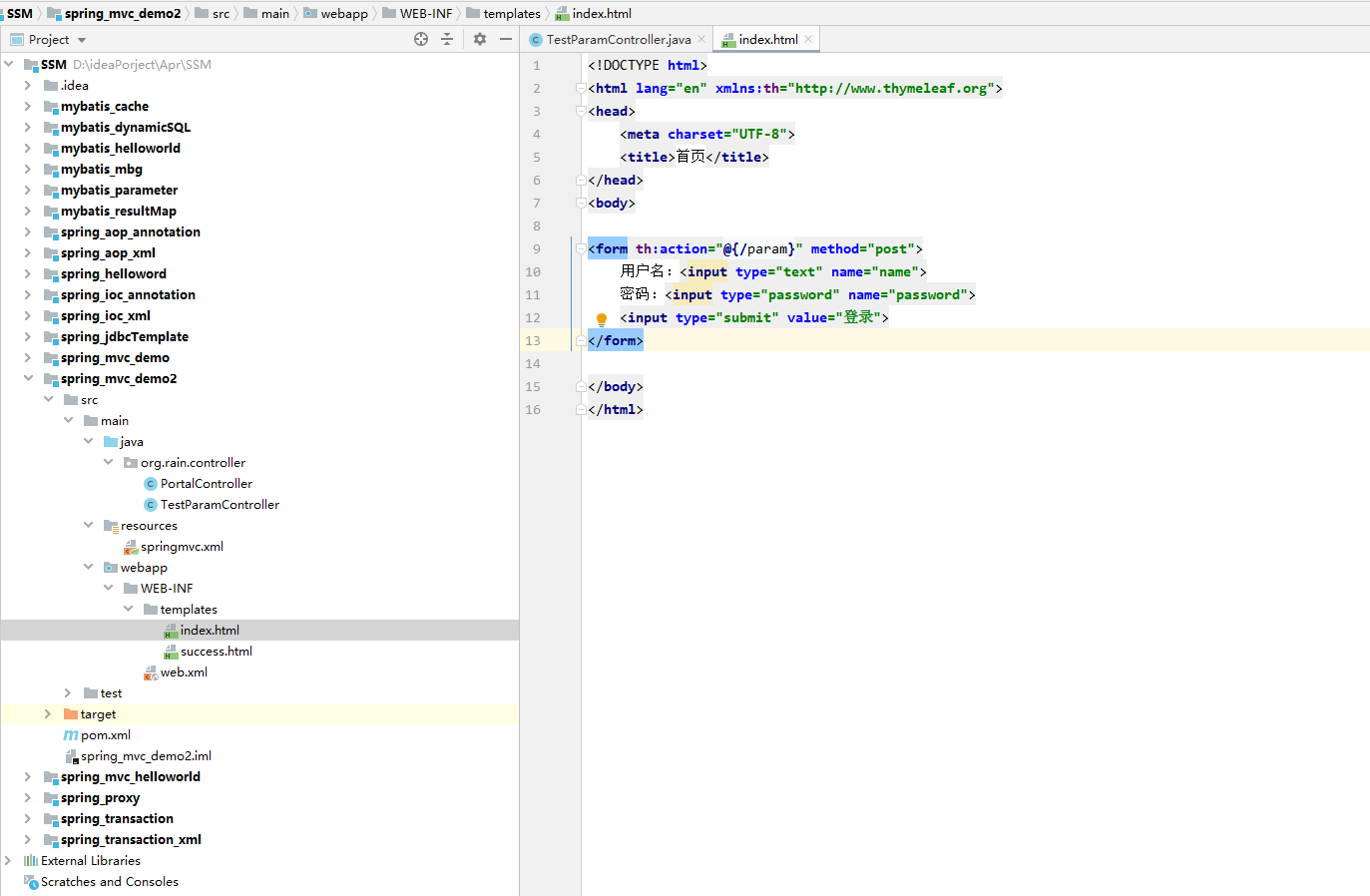The image size is (1370, 896).
Task: Collapse the src folder
Action: pos(48,400)
